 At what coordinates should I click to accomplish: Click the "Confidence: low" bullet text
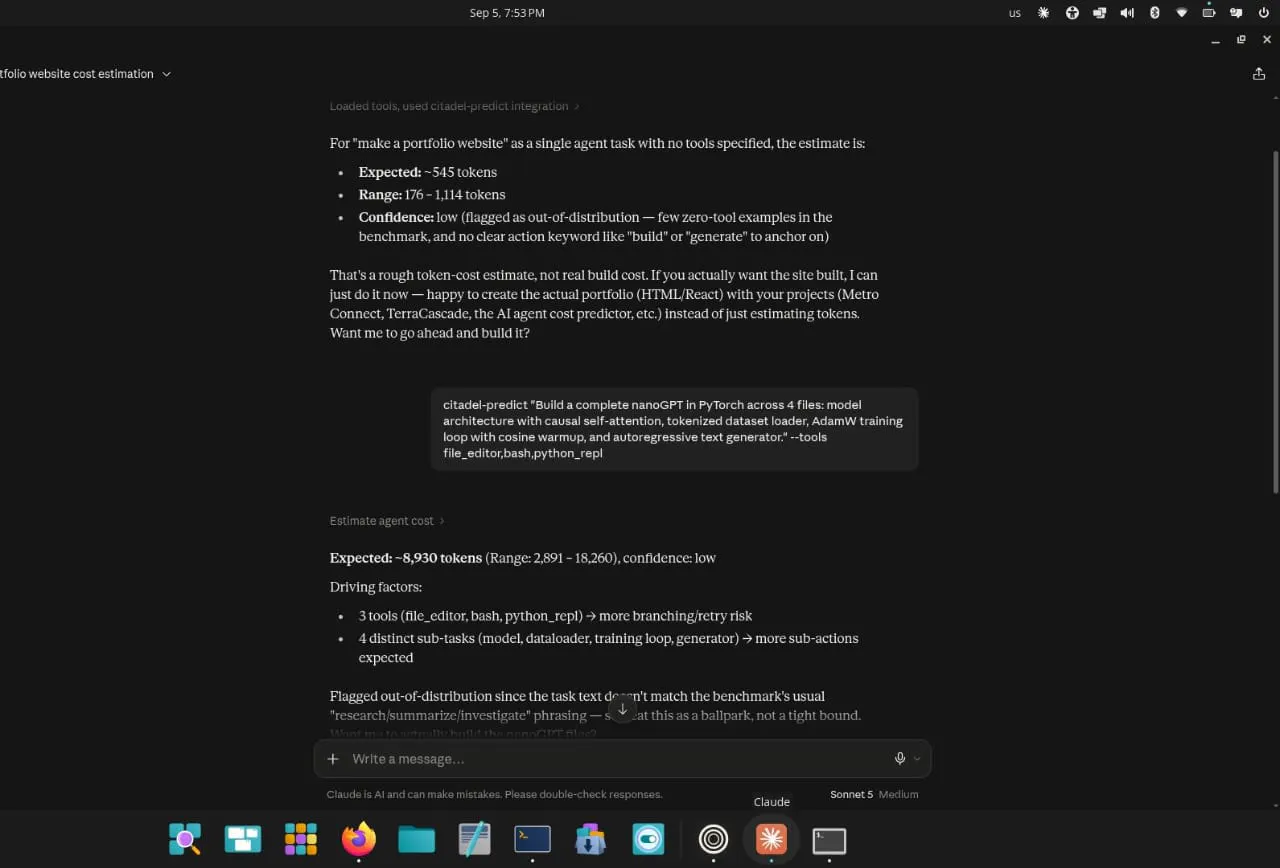pos(596,227)
